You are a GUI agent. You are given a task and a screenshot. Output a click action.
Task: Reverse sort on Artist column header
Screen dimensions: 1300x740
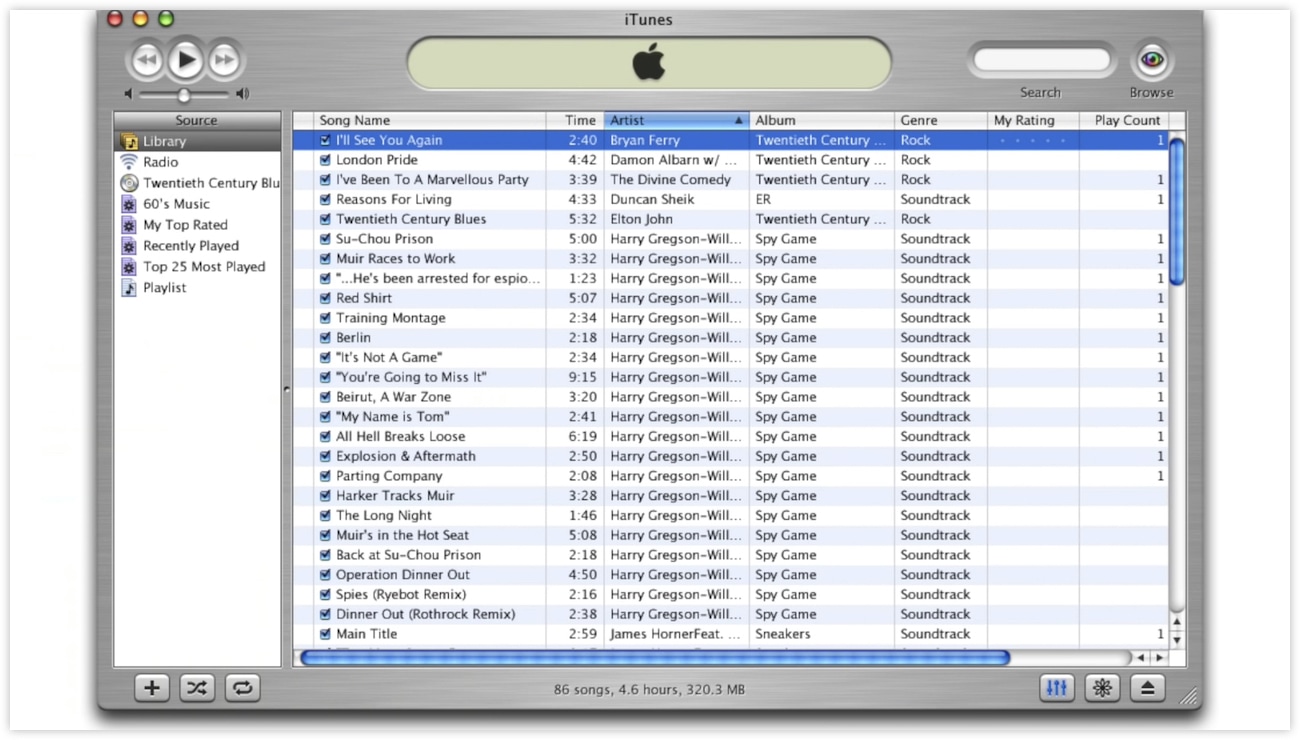(x=676, y=120)
